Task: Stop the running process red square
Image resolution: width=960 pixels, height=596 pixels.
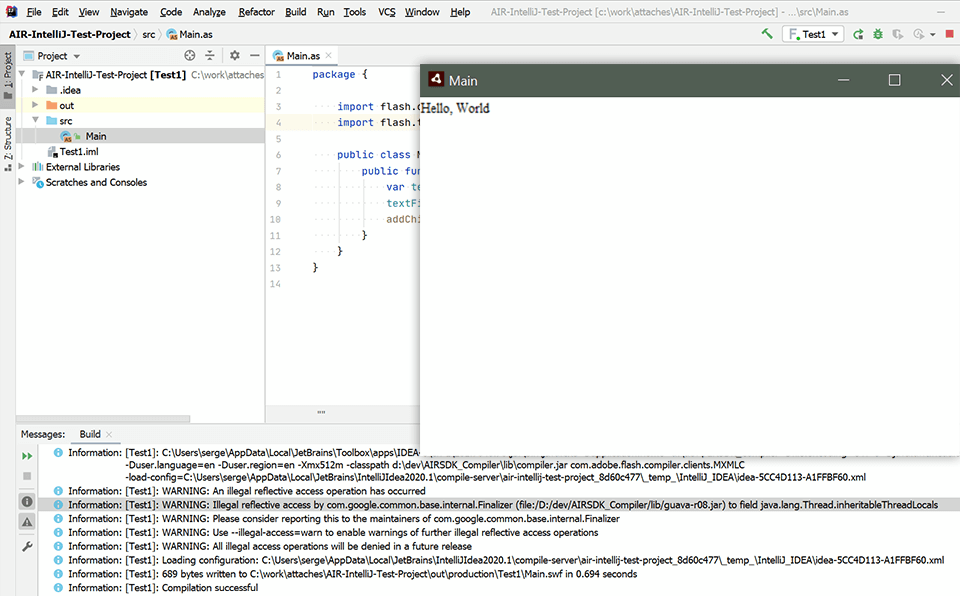Action: point(950,34)
